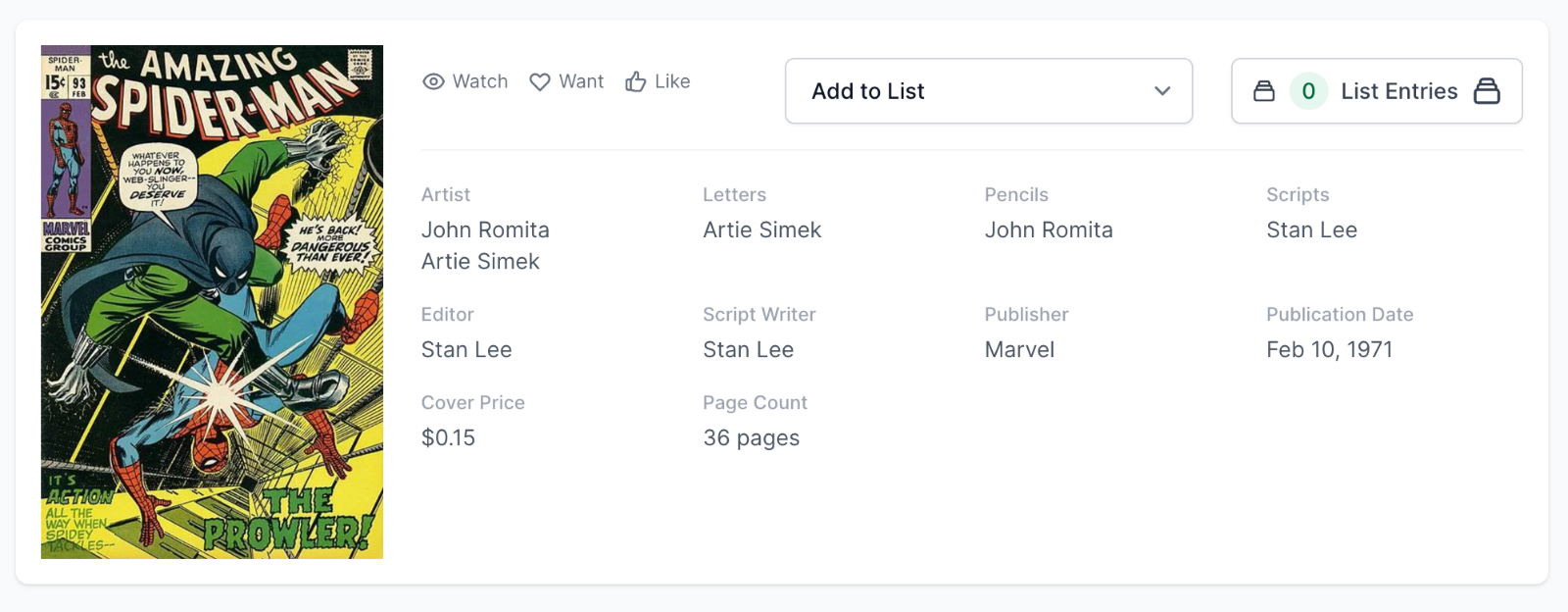Click Artie Simek under Artist
1568x612 pixels.
pyautogui.click(x=480, y=261)
